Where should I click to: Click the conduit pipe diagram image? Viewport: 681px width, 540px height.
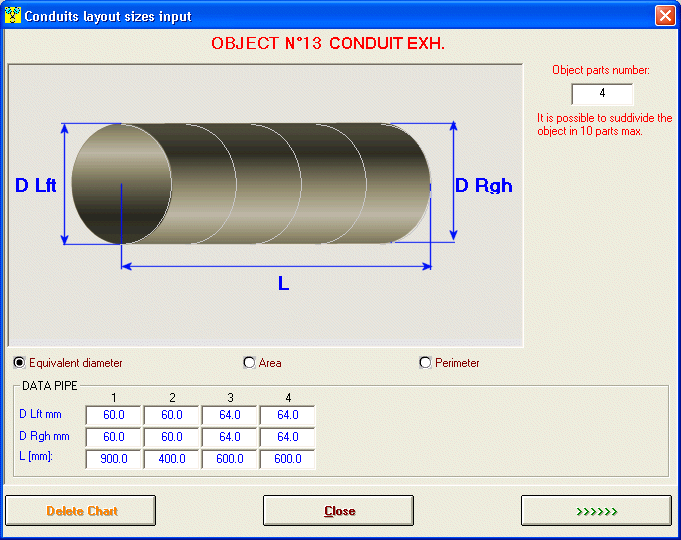(265, 205)
